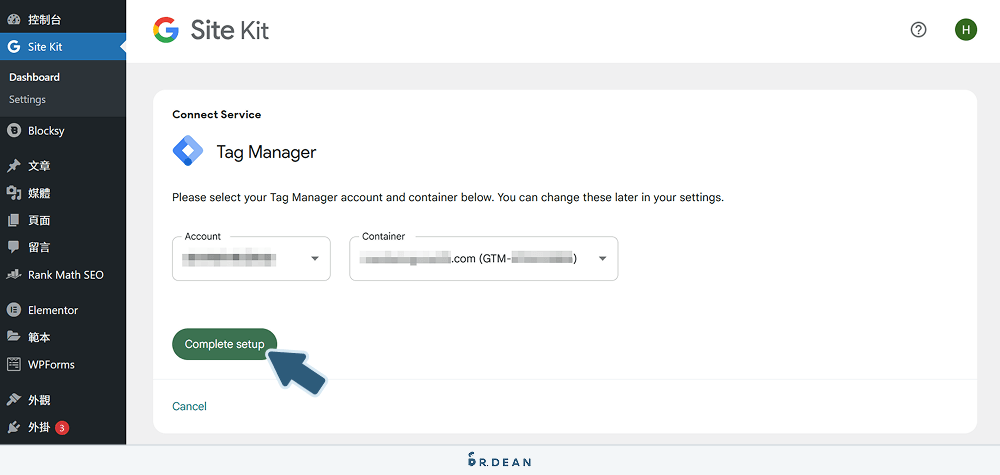Open the Container dropdown

click(483, 259)
